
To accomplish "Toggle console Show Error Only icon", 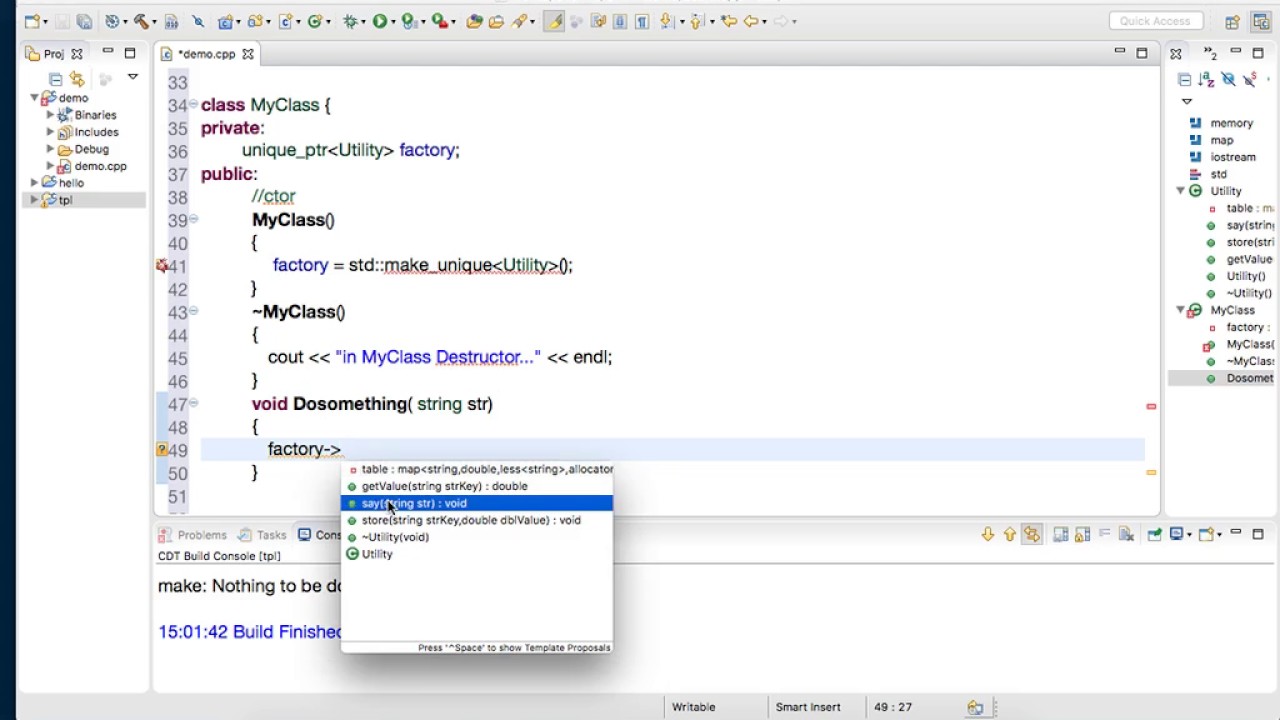I will tap(1032, 535).
